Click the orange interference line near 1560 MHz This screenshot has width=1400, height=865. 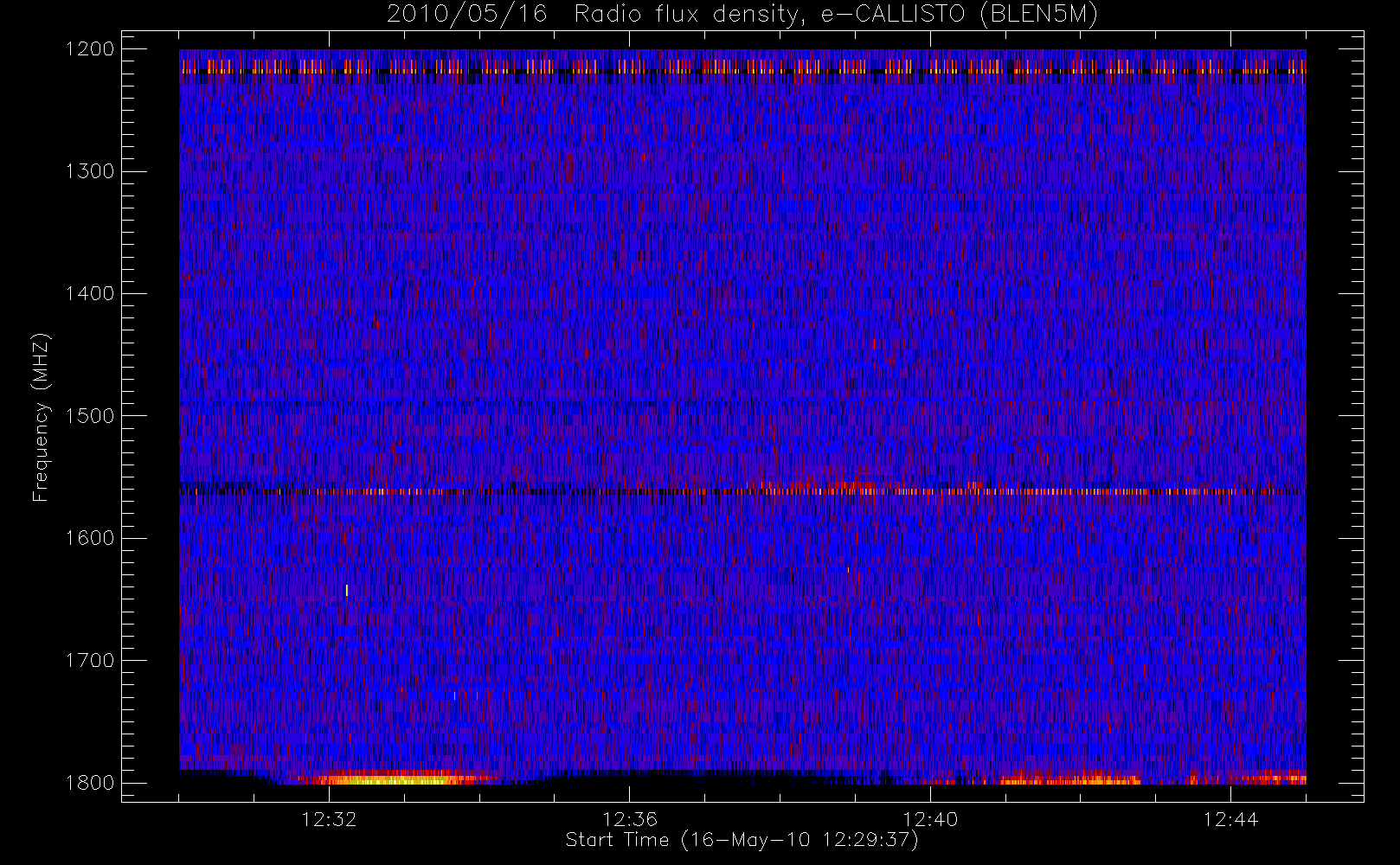pyautogui.click(x=742, y=491)
